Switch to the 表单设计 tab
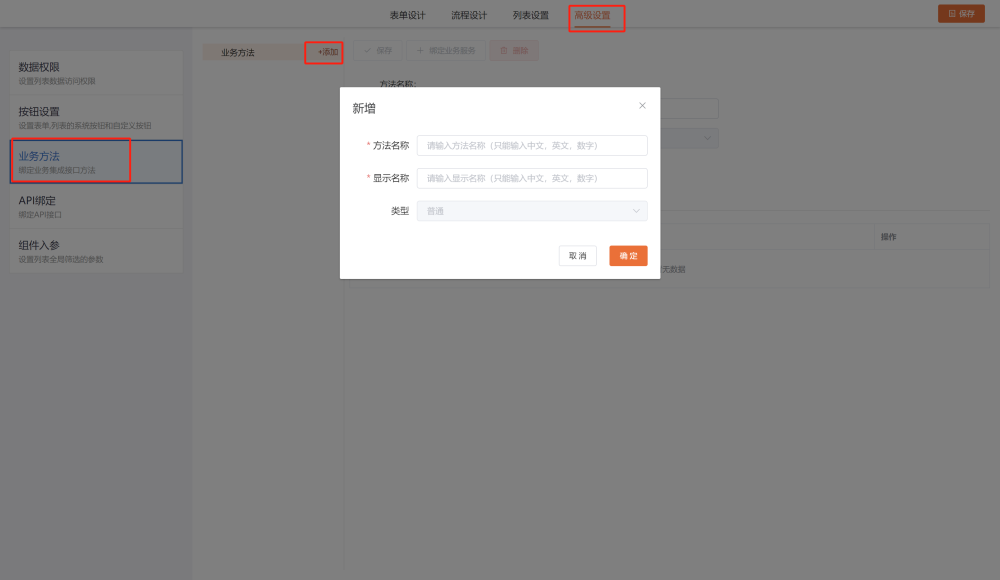Viewport: 1000px width, 580px height. coord(407,15)
